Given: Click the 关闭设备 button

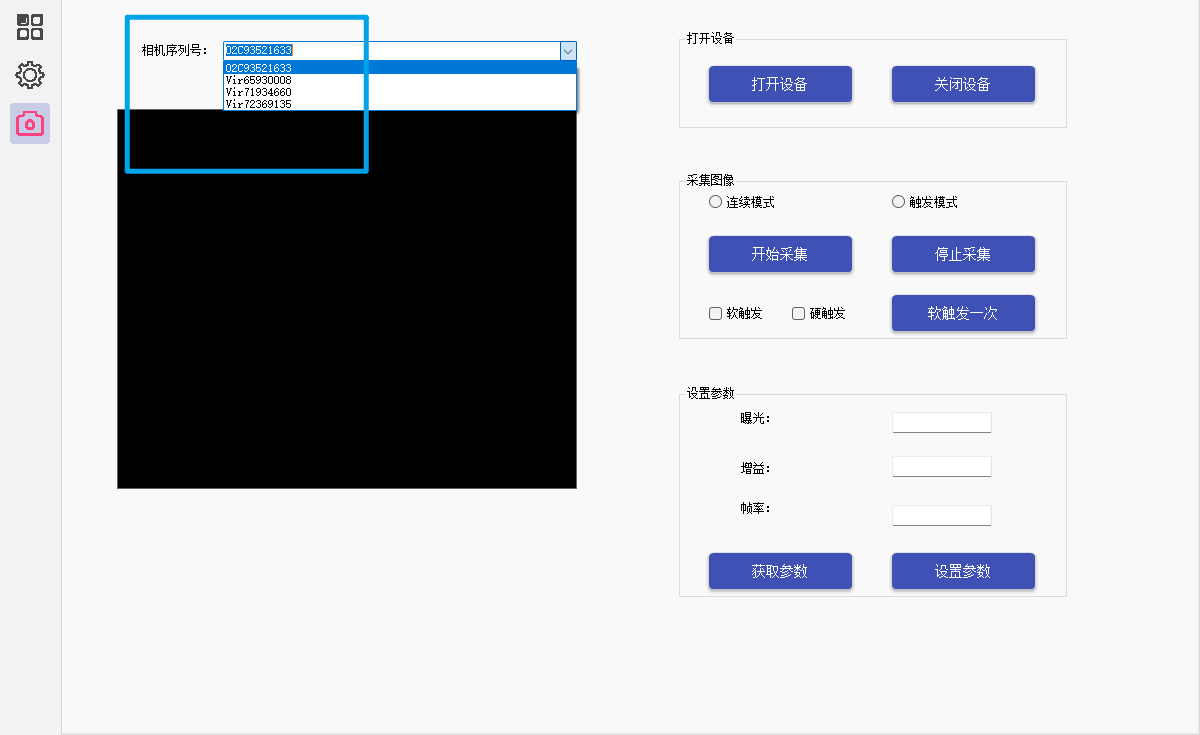Looking at the screenshot, I should tap(963, 84).
